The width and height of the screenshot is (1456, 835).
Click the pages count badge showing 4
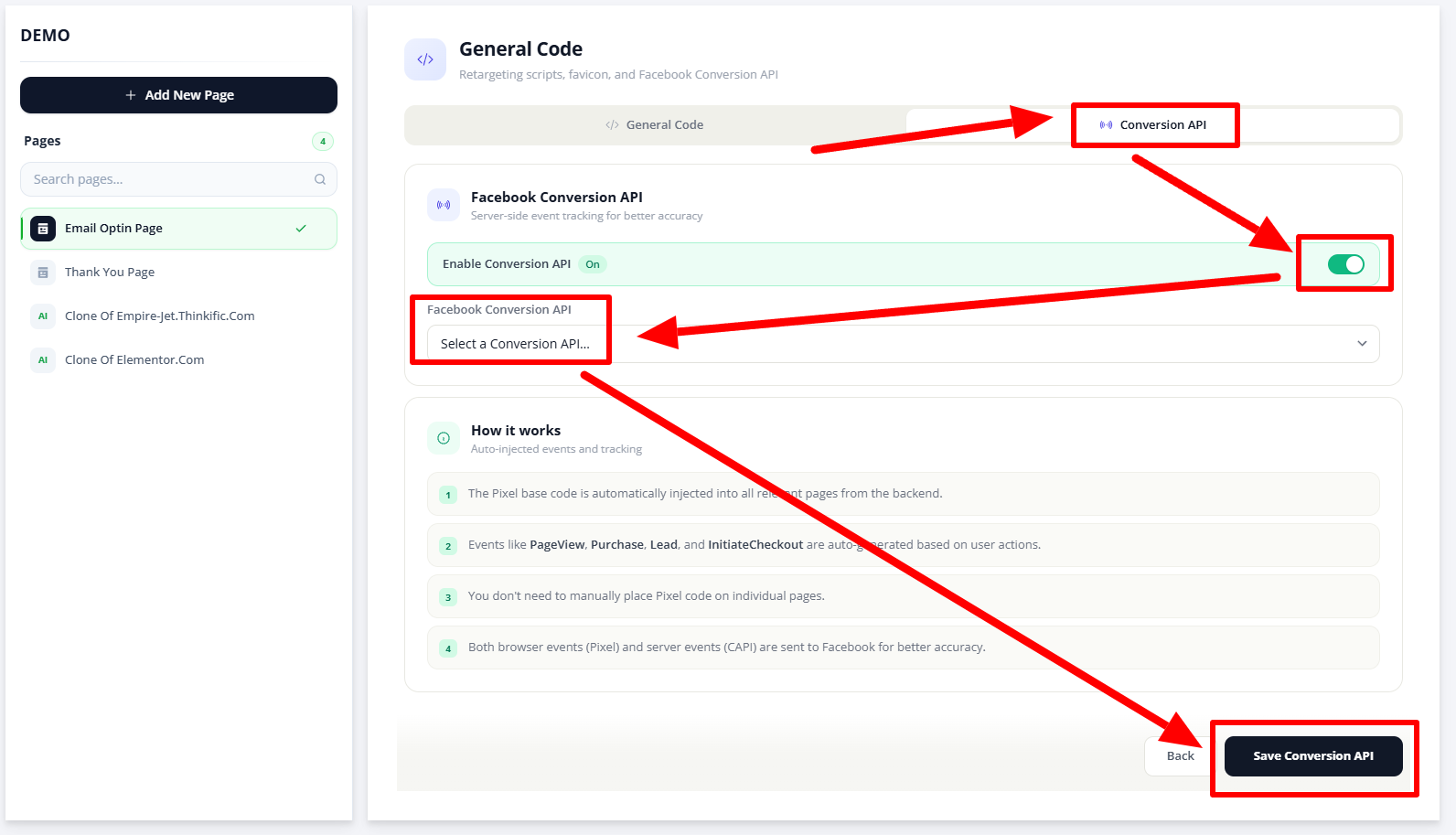point(323,141)
